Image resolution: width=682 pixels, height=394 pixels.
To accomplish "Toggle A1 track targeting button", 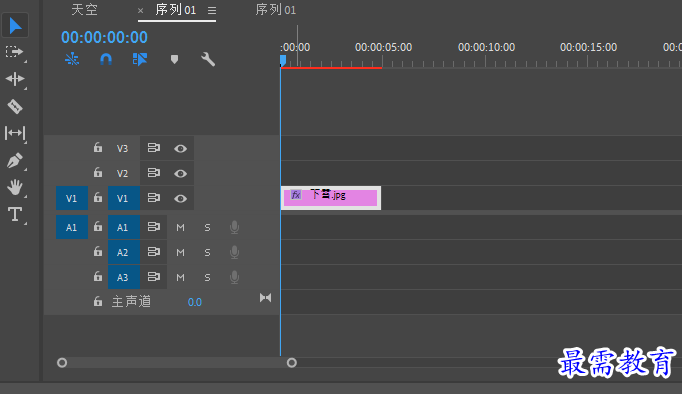I will 124,227.
